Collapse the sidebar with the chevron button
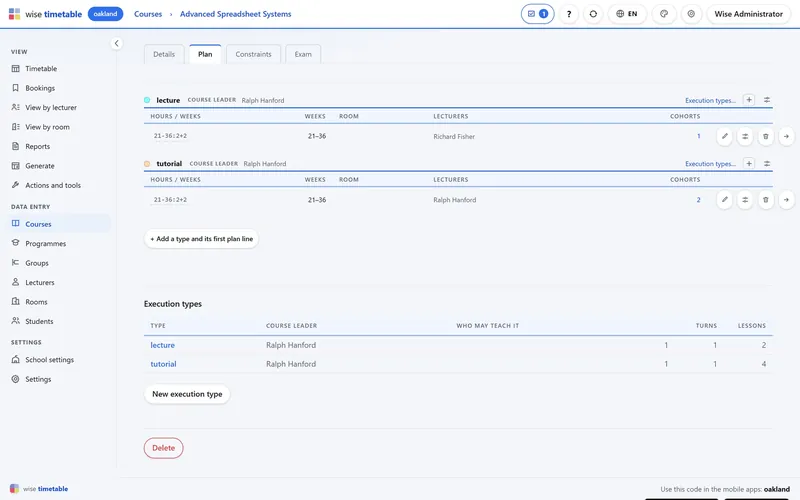The width and height of the screenshot is (800, 500). click(116, 43)
